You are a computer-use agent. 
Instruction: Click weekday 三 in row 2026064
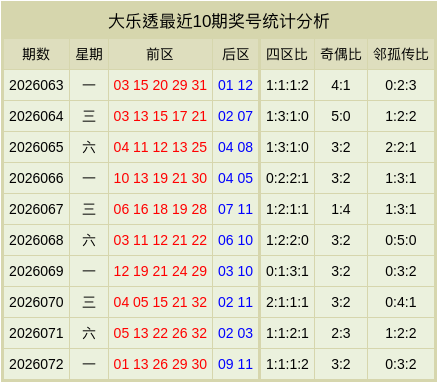pyautogui.click(x=89, y=116)
